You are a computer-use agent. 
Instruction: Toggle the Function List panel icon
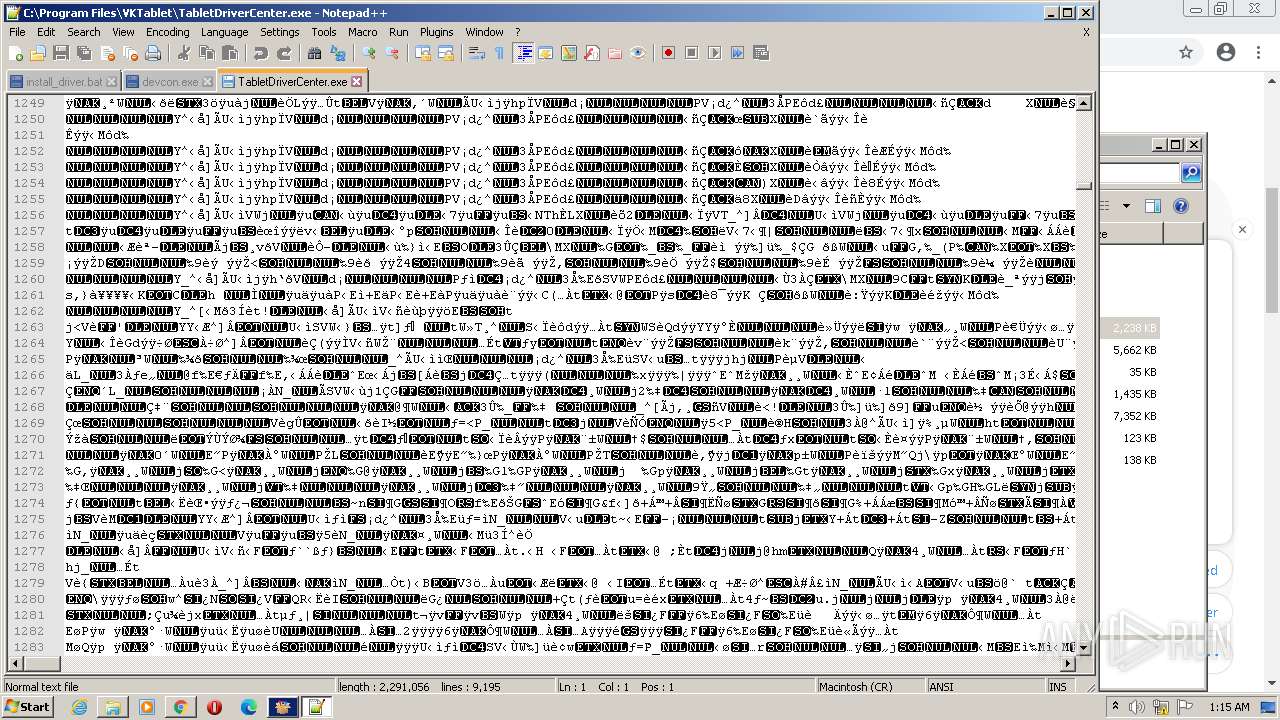(x=592, y=53)
